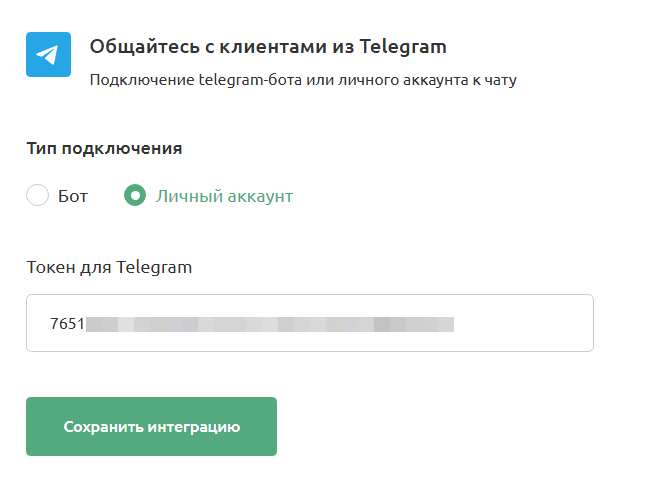Screen dimensions: 652x498
Task: Click the visible "7651" token digits
Action: 67,324
